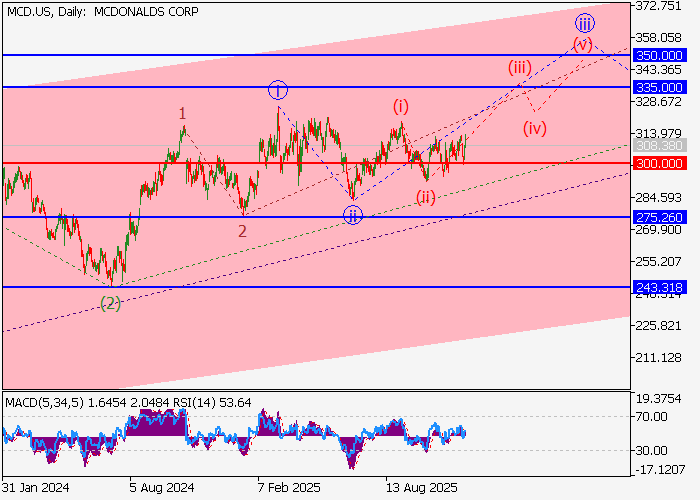Screen dimensions: 700x500
Task: Click the 269.900 price axis value
Action: (658, 229)
